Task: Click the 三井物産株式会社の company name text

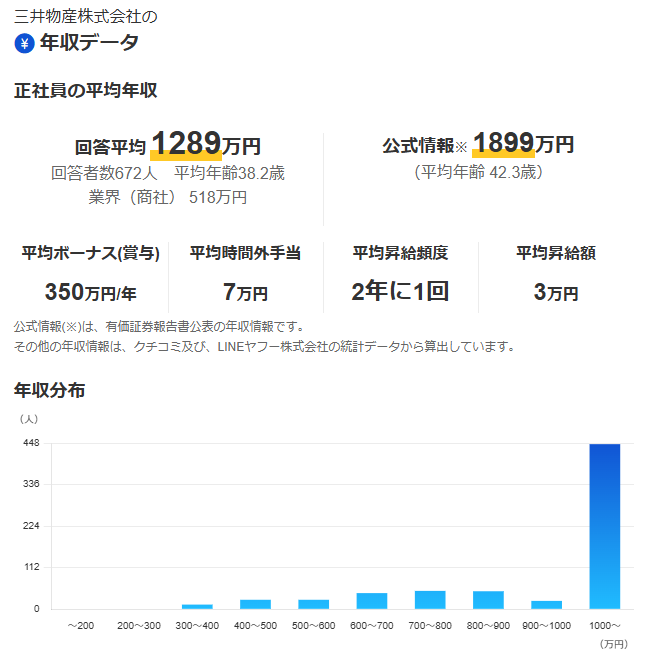Action: (86, 16)
